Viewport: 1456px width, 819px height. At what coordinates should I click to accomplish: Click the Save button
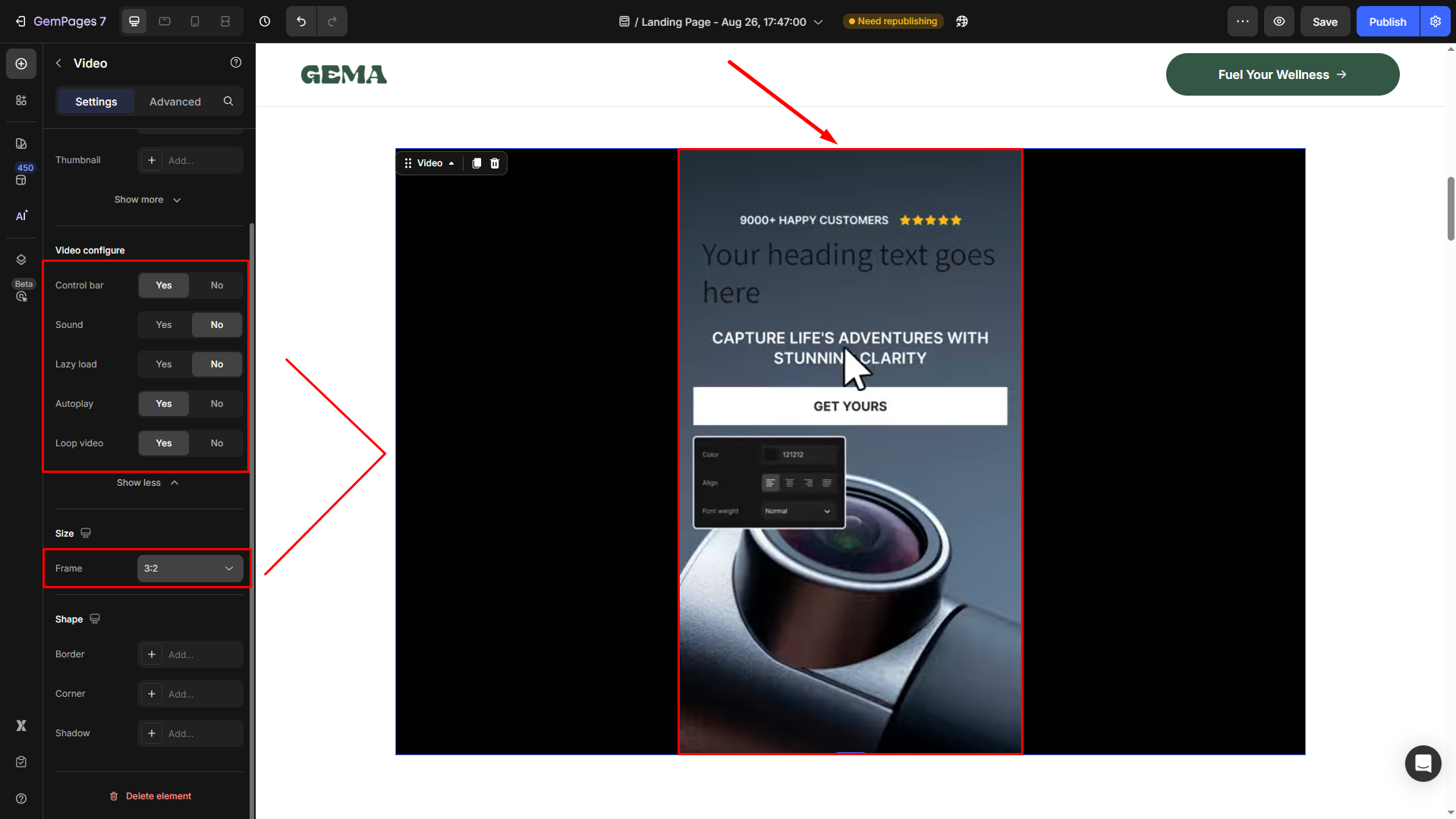click(x=1325, y=21)
